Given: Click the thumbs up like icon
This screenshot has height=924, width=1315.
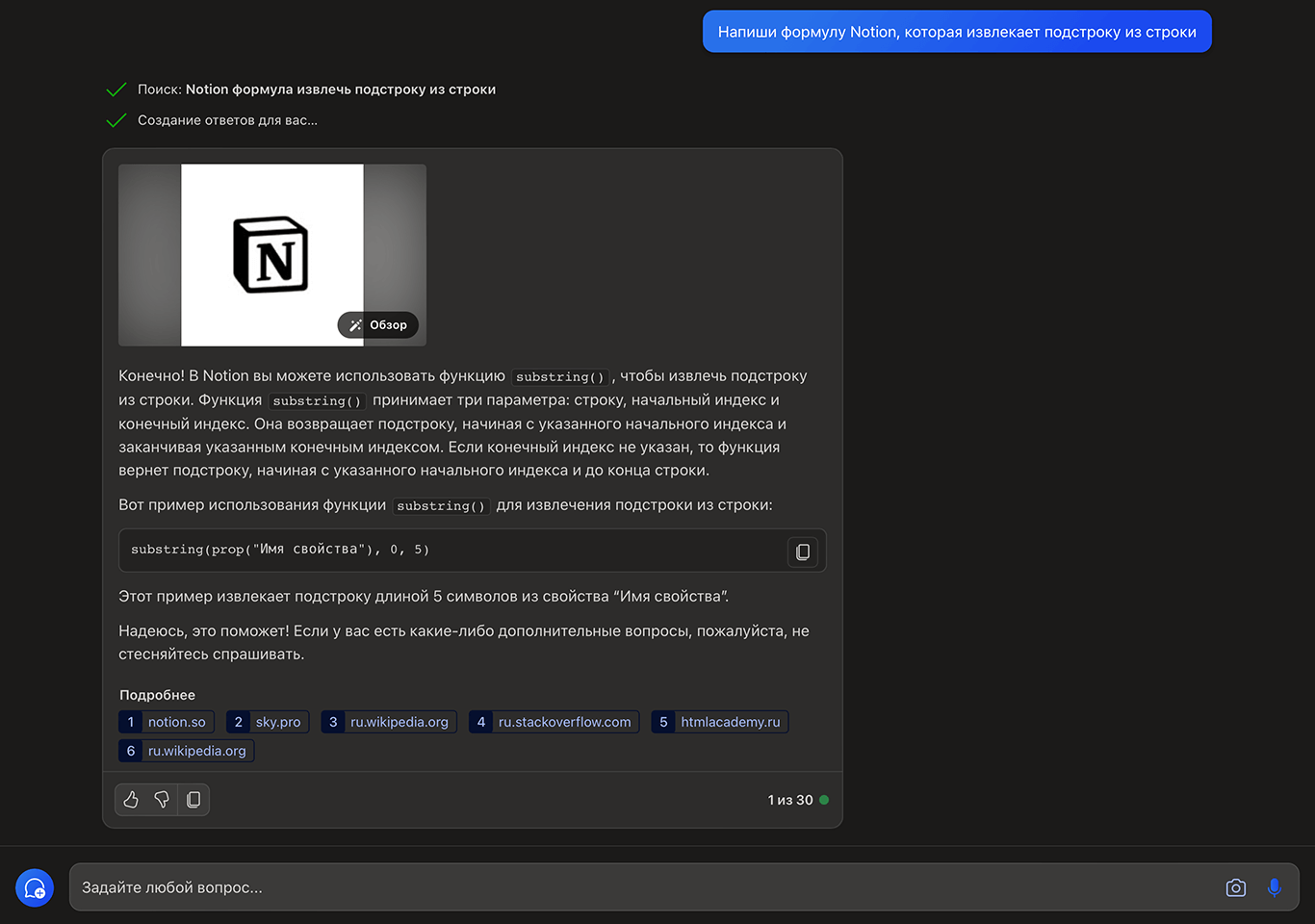Looking at the screenshot, I should pos(131,800).
